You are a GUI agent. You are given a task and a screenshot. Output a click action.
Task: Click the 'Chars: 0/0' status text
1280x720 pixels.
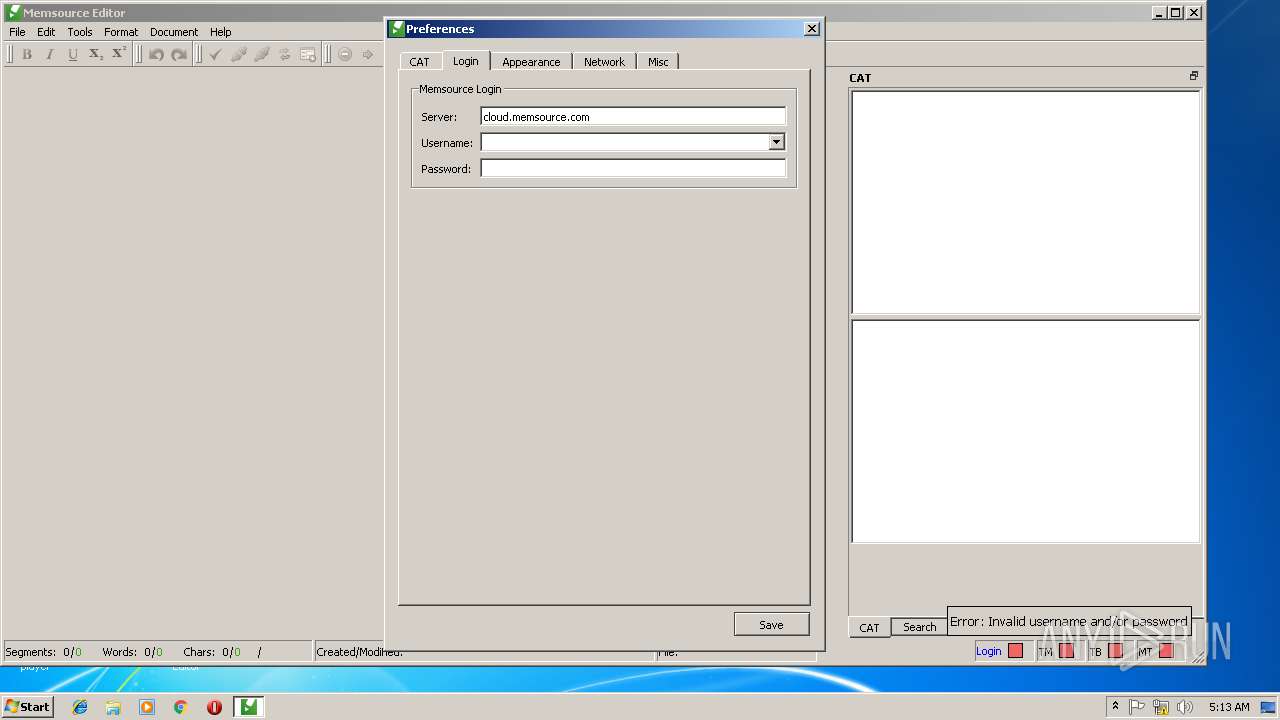pos(212,652)
